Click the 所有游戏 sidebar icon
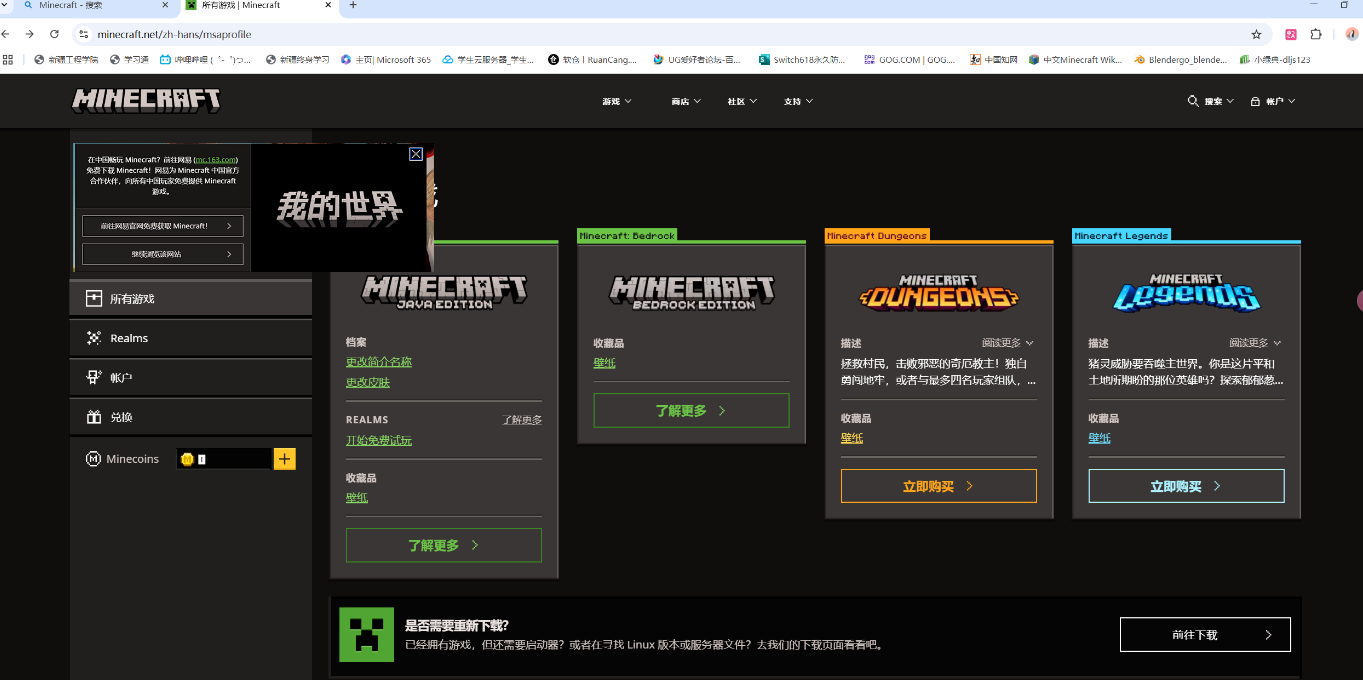The height and width of the screenshot is (680, 1363). coord(94,298)
